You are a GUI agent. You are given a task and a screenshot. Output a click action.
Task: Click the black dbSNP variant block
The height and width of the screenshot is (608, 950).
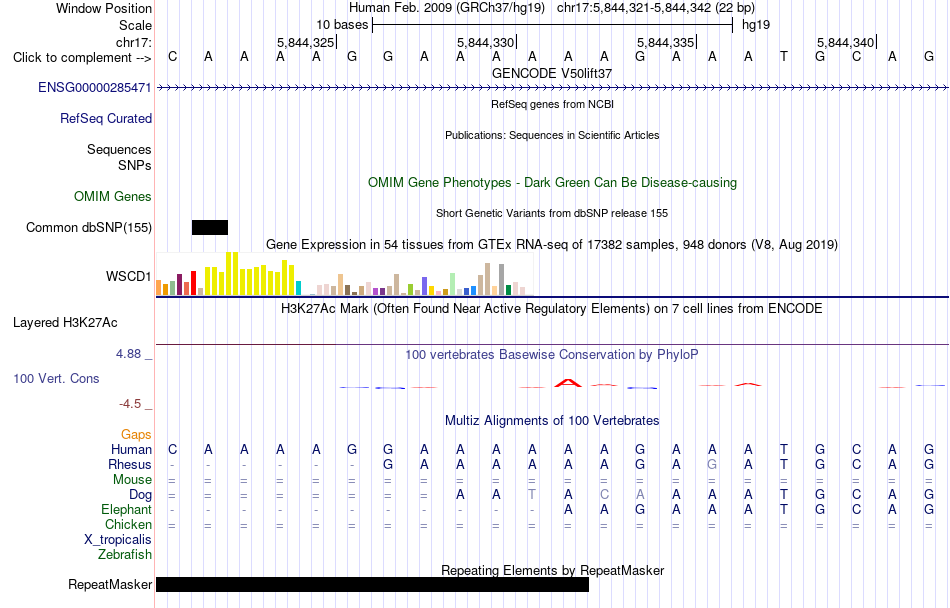(210, 228)
